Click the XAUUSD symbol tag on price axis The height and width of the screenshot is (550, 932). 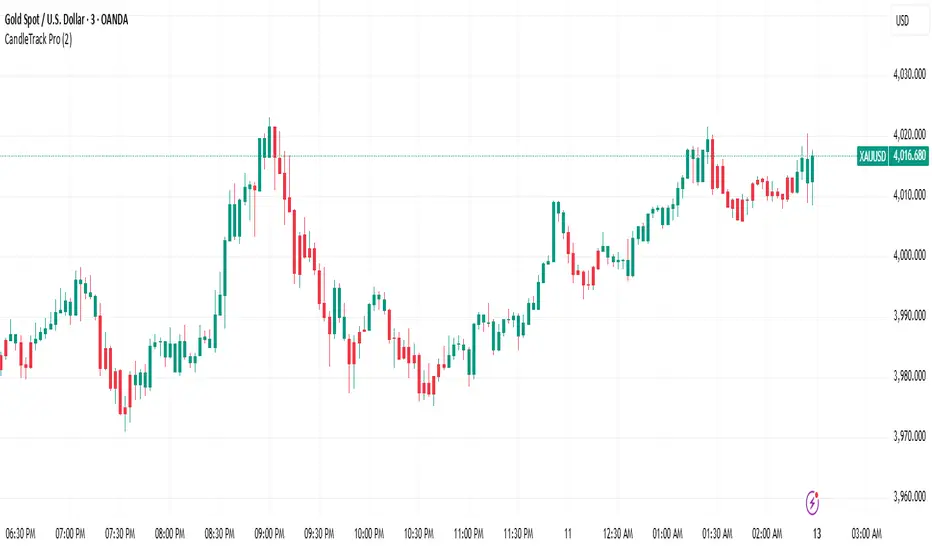(873, 156)
